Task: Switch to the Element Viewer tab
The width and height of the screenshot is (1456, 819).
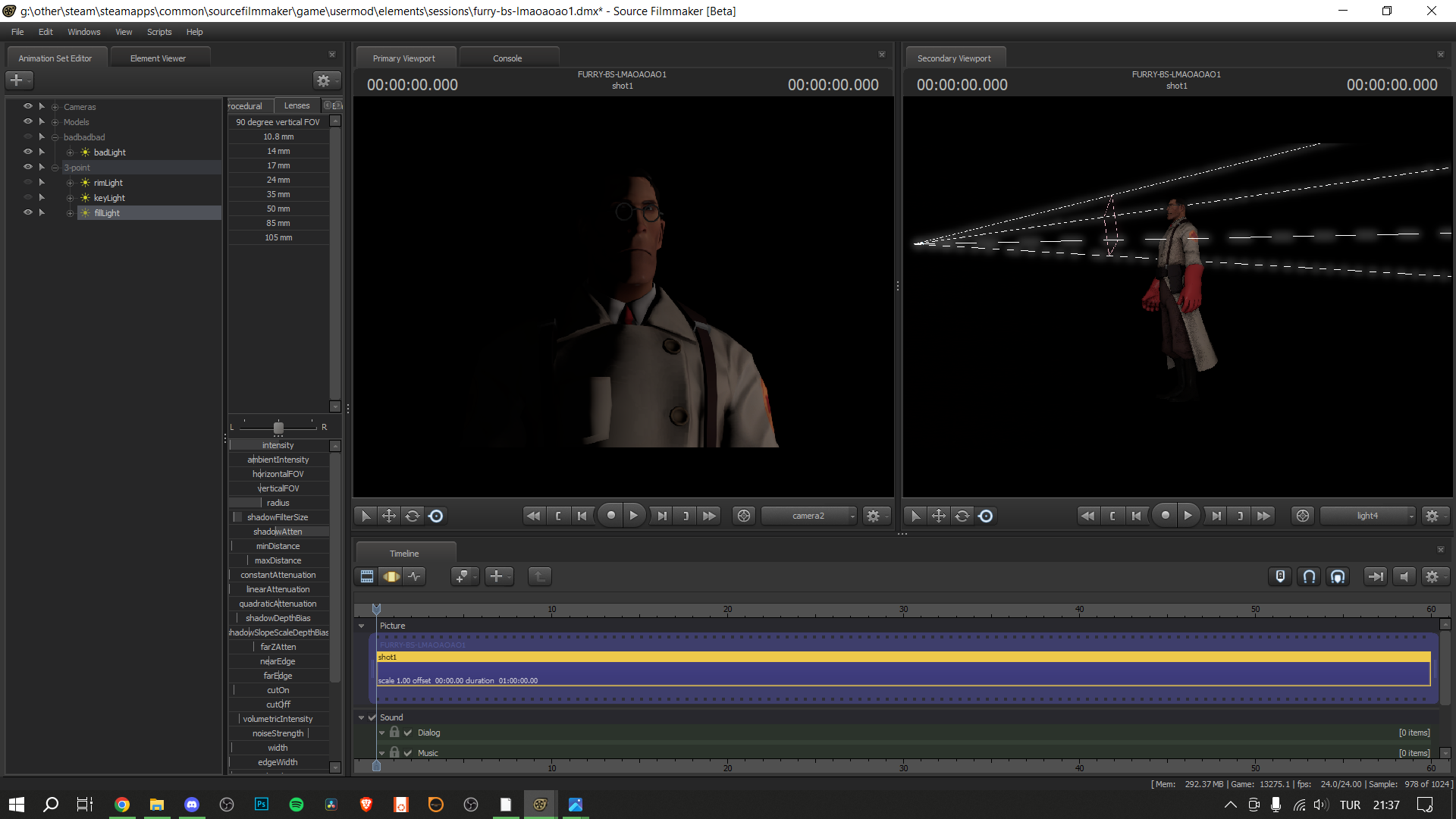Action: tap(158, 58)
